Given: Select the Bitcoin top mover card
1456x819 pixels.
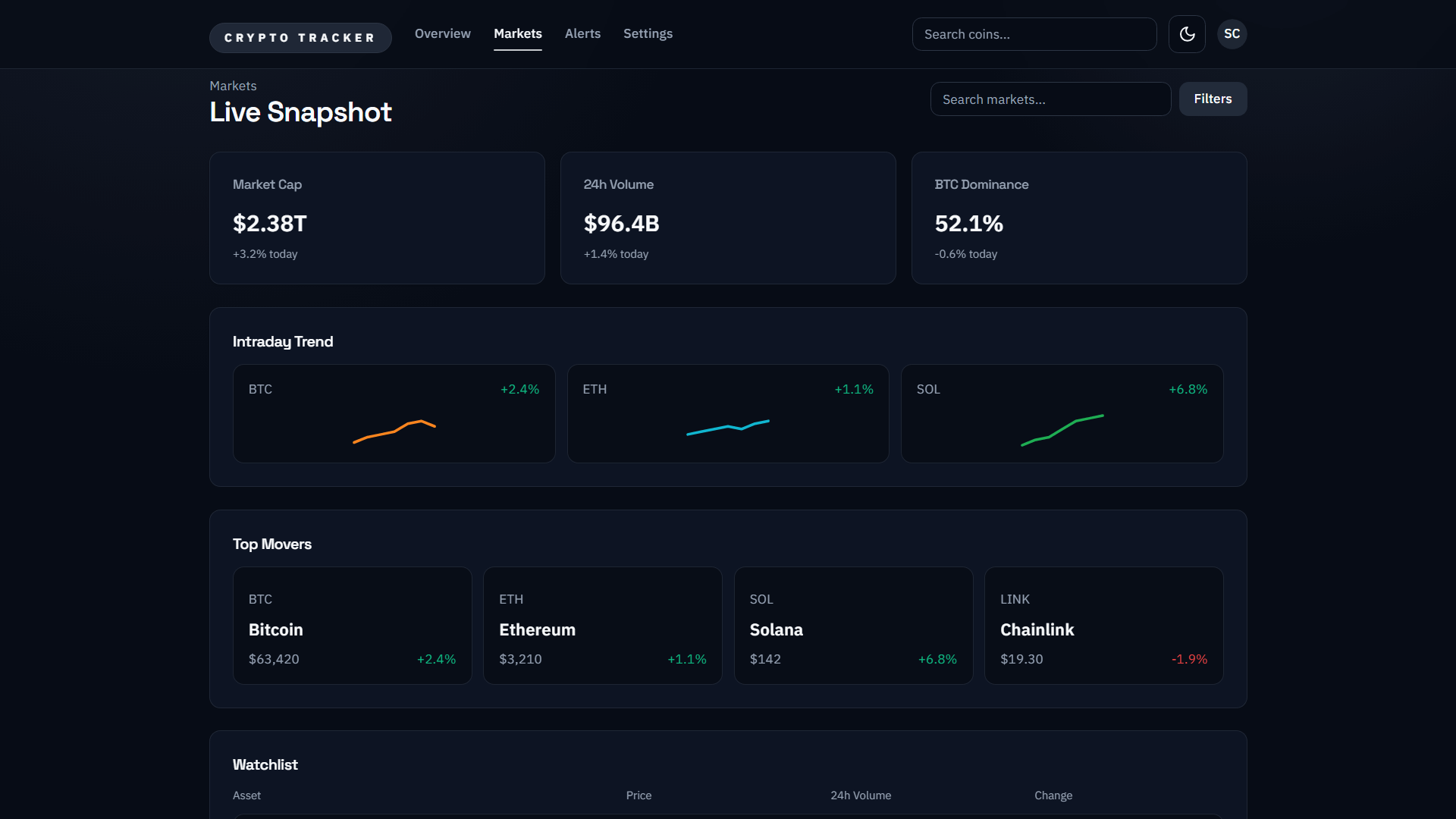Looking at the screenshot, I should pos(353,626).
